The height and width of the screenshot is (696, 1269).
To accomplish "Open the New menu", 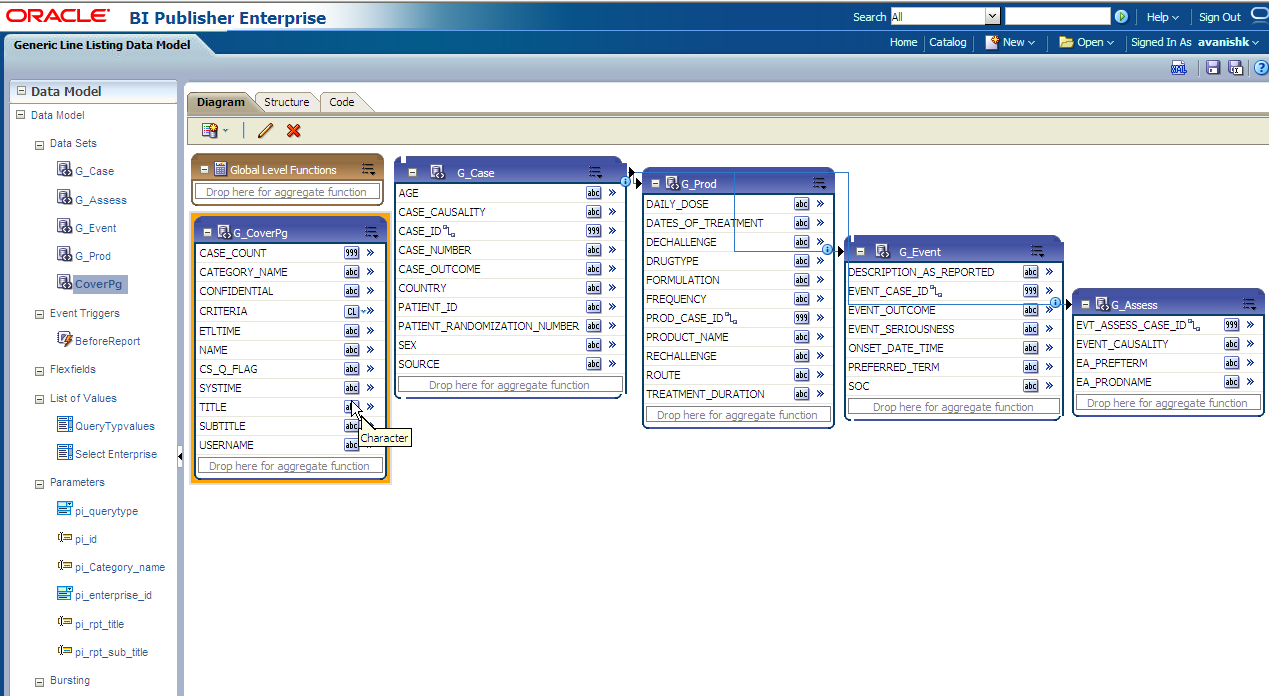I will coord(1010,42).
